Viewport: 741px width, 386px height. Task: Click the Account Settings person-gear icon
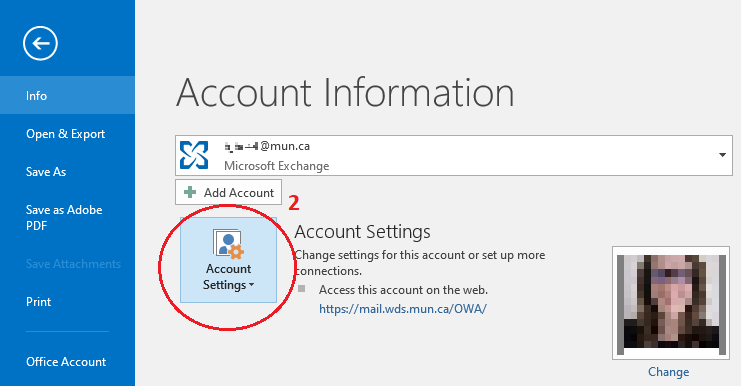click(229, 244)
